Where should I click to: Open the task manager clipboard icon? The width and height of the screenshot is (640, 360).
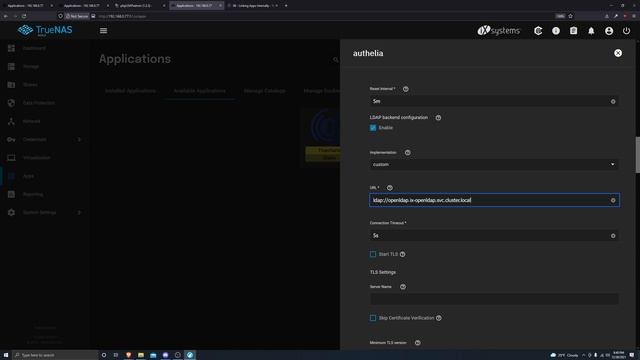(x=573, y=31)
